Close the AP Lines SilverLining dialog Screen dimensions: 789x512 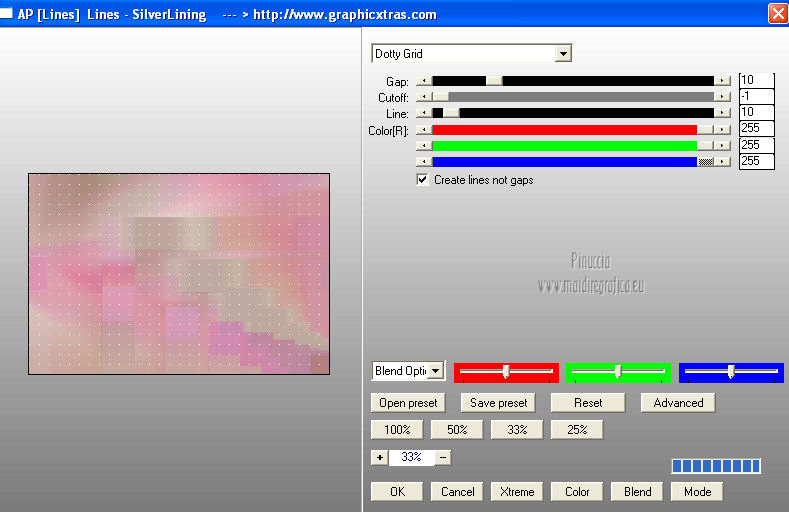click(778, 13)
